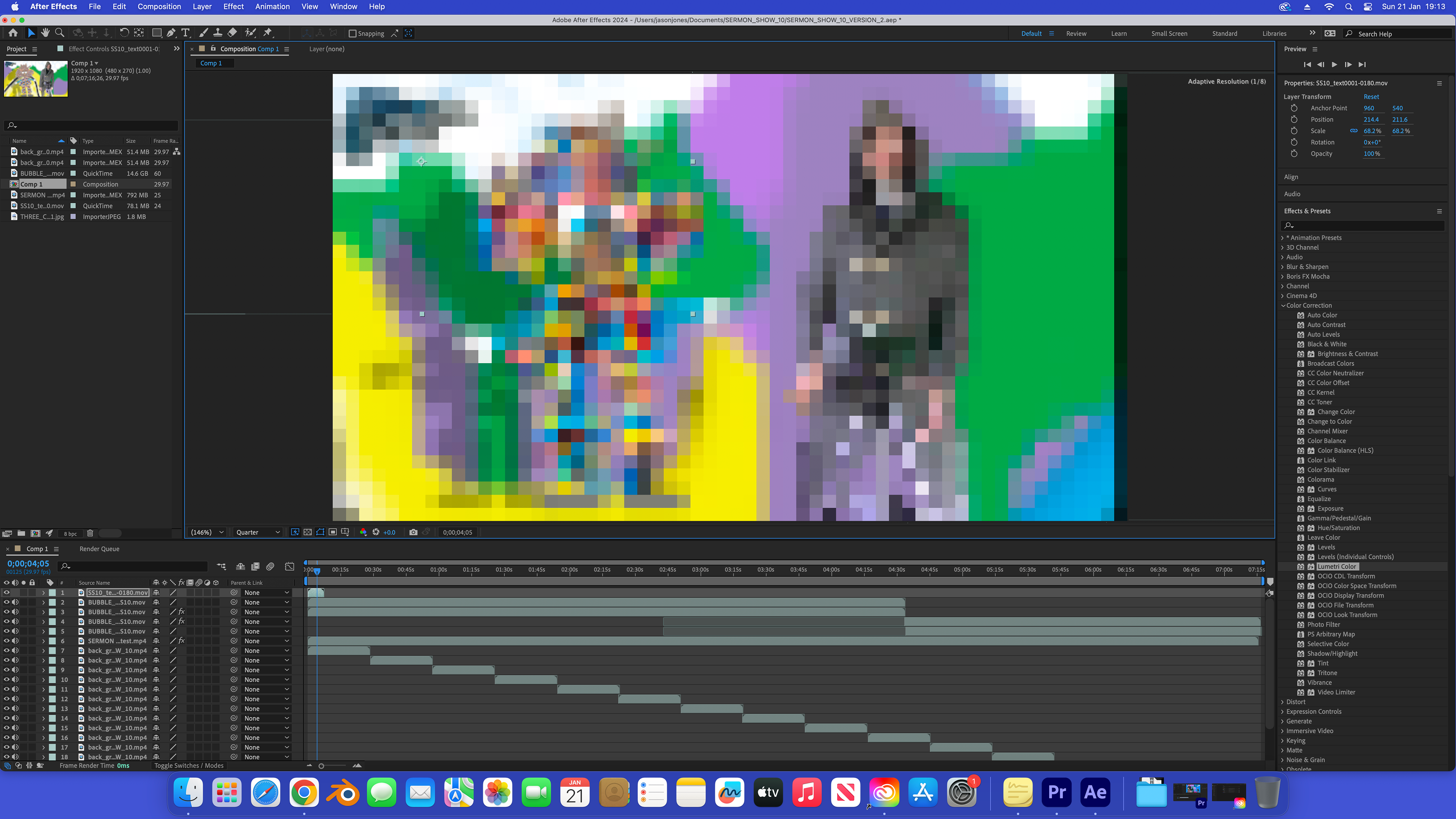Toggle visibility of SERMON test.mp4 layer
This screenshot has height=819, width=1456.
coord(7,641)
